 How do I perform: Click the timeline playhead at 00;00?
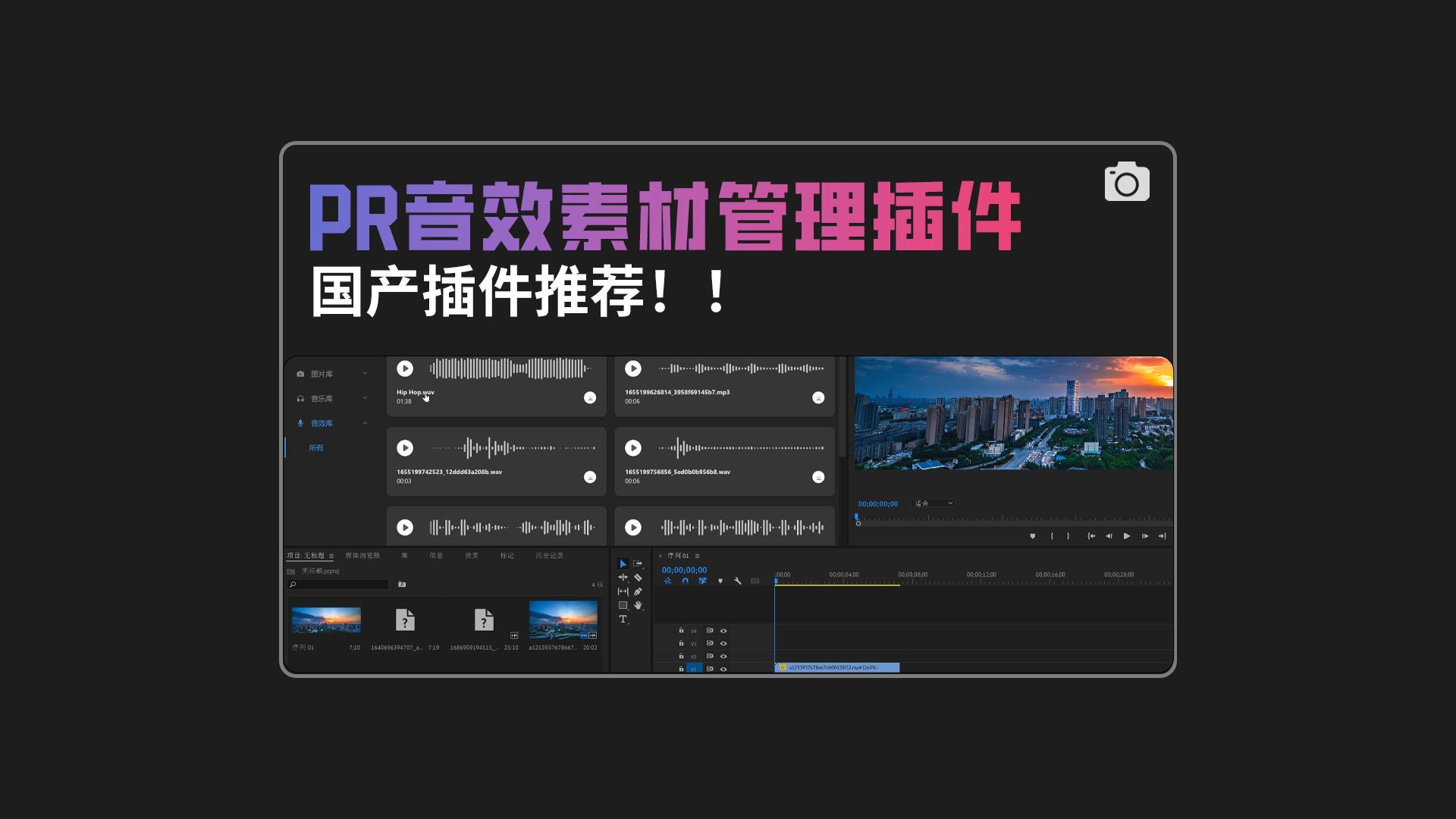click(x=776, y=581)
